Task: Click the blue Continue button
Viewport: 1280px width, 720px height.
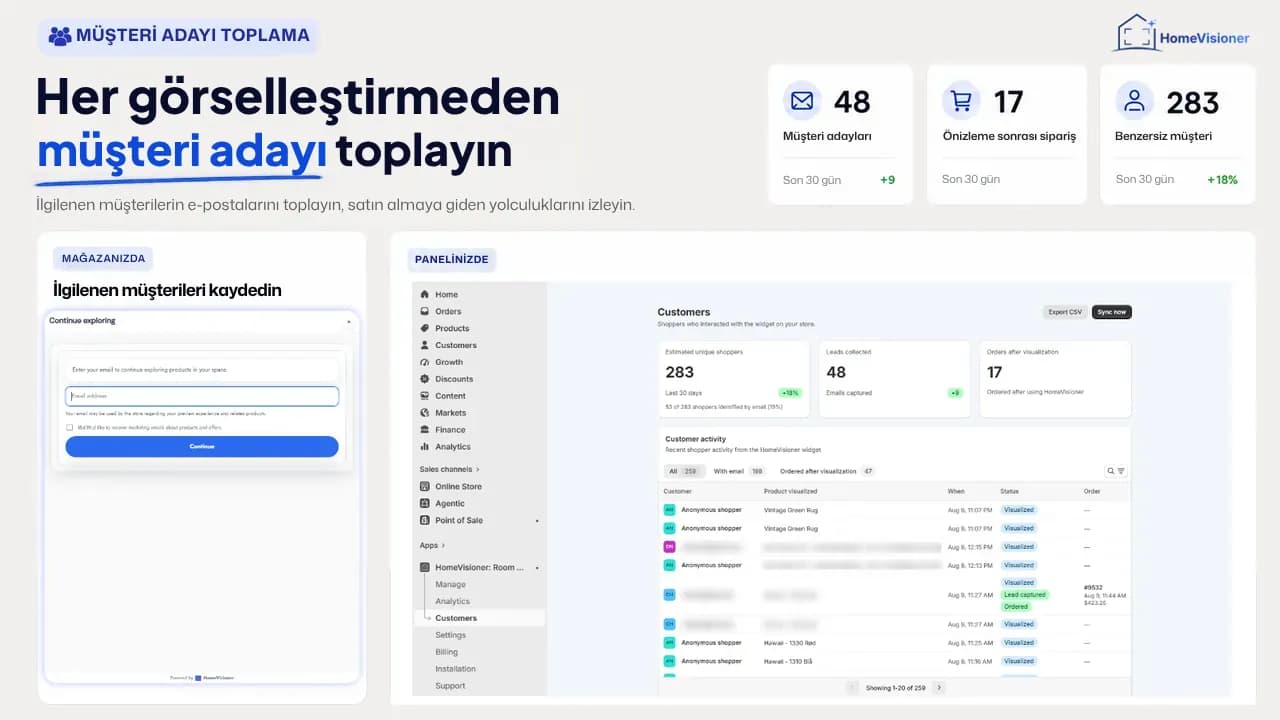Action: tap(202, 446)
